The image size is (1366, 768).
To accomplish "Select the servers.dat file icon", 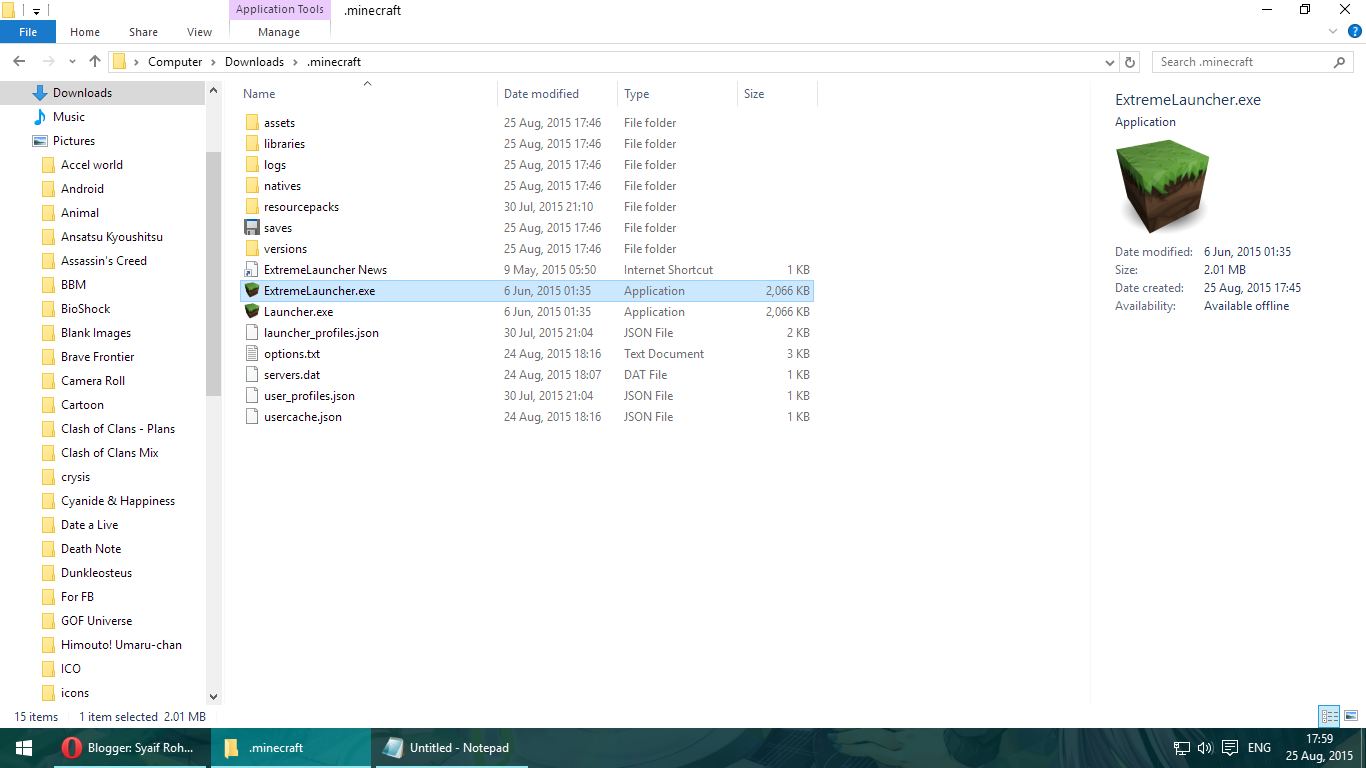I will coord(252,375).
